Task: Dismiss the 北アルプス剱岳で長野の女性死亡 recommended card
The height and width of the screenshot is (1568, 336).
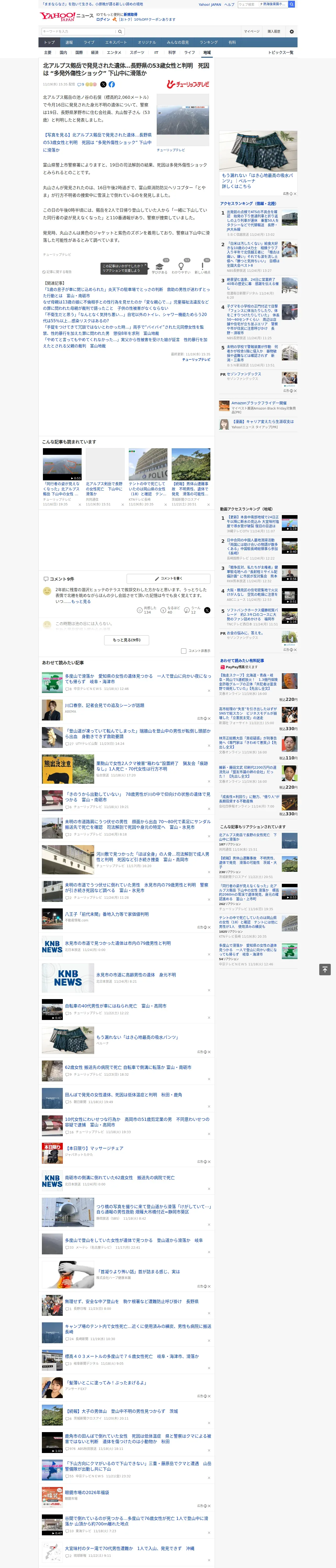Action: [122, 505]
